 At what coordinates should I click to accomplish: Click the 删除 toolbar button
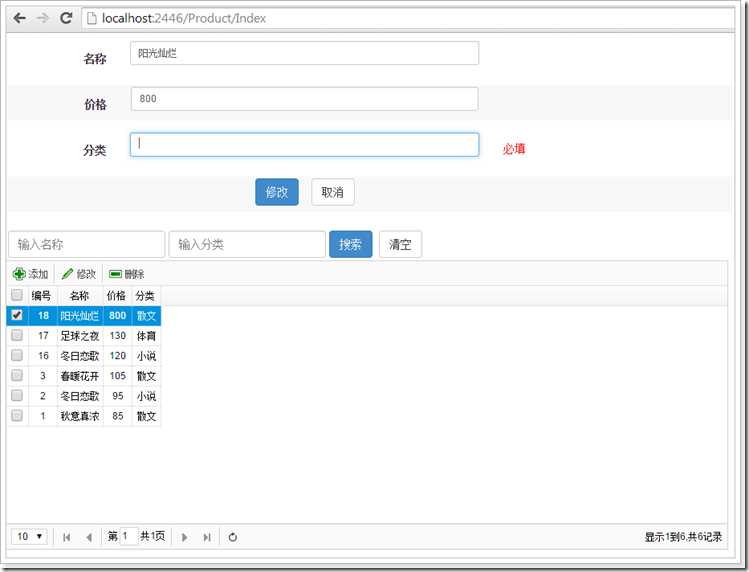[126, 274]
